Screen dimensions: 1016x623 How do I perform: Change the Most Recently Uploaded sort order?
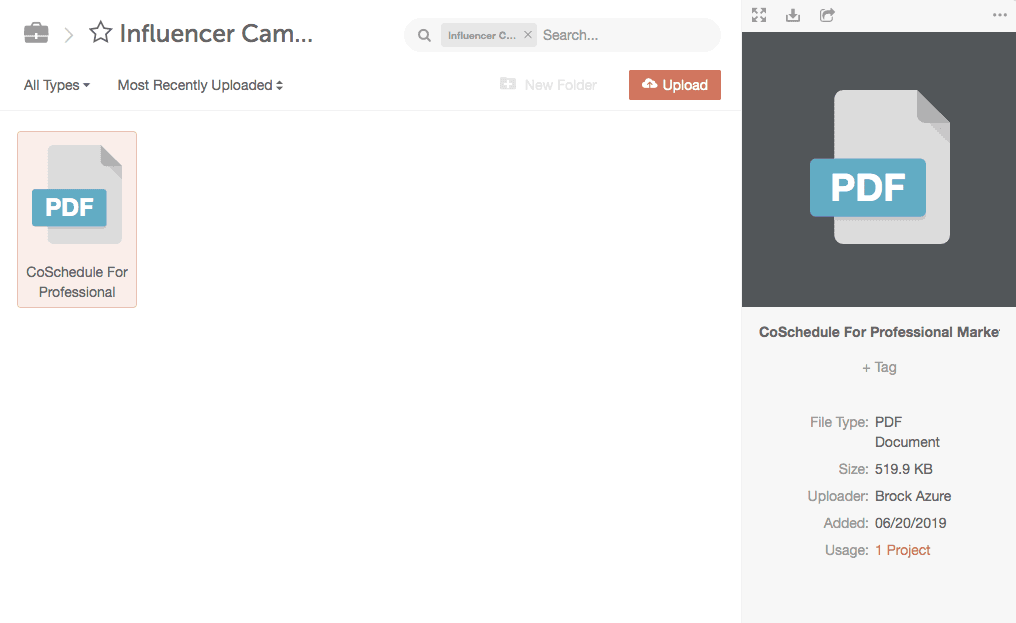coord(200,85)
